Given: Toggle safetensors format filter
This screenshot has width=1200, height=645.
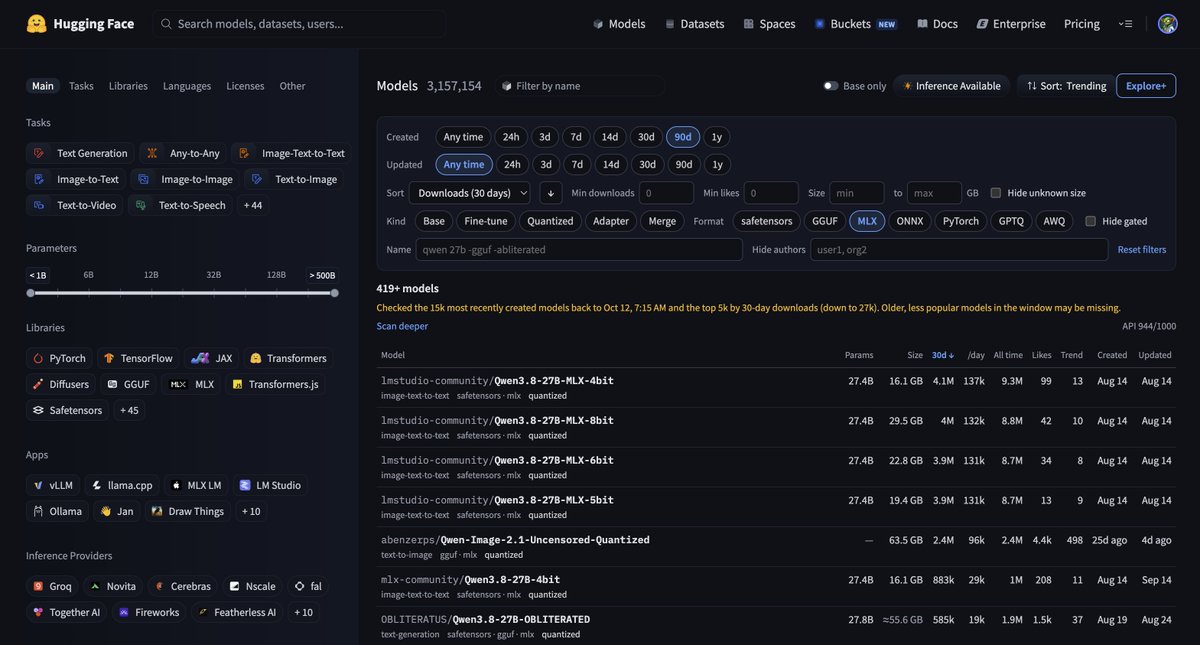Looking at the screenshot, I should tap(766, 221).
